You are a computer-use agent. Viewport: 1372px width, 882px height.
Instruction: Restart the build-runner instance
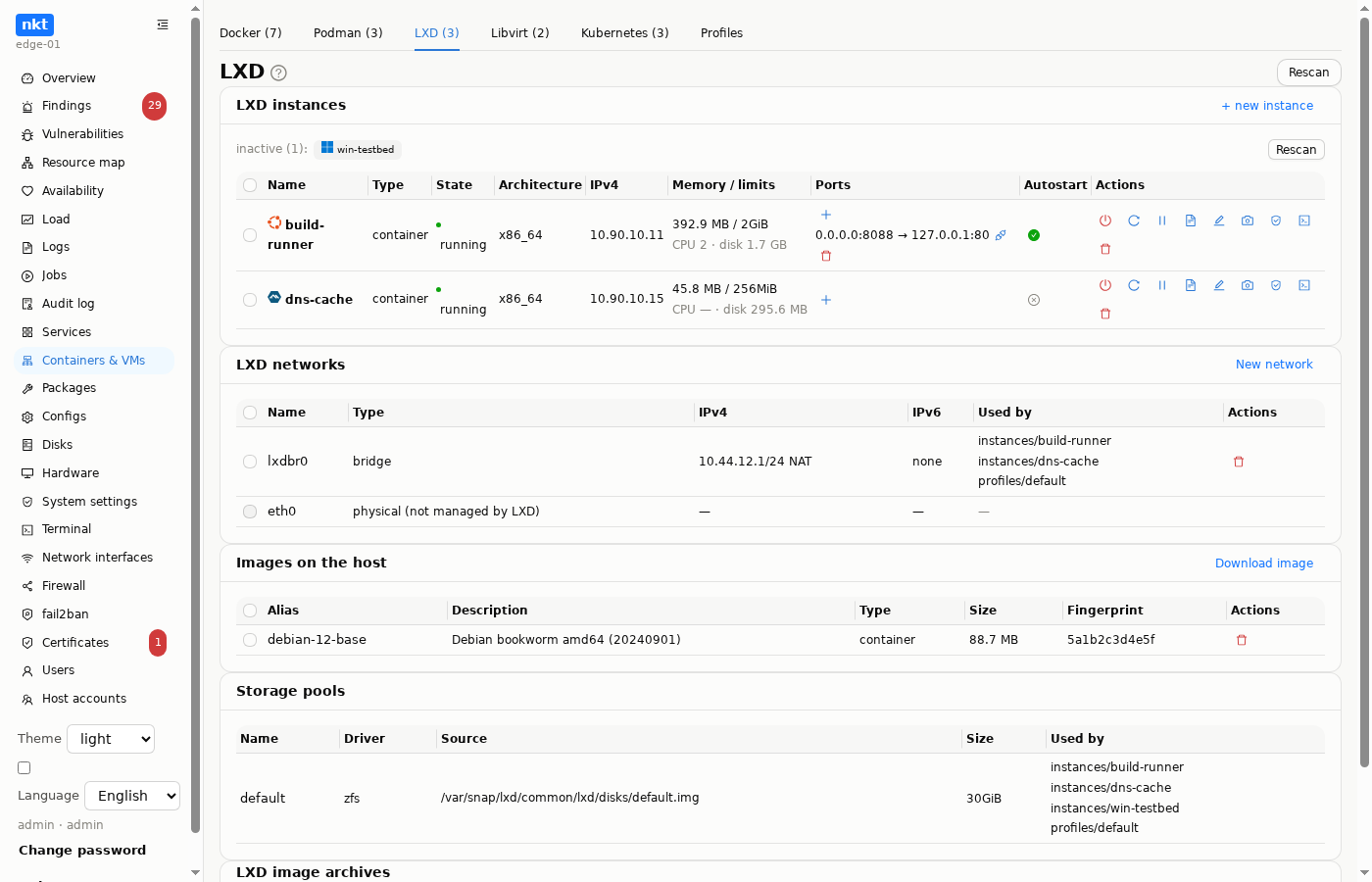point(1134,220)
